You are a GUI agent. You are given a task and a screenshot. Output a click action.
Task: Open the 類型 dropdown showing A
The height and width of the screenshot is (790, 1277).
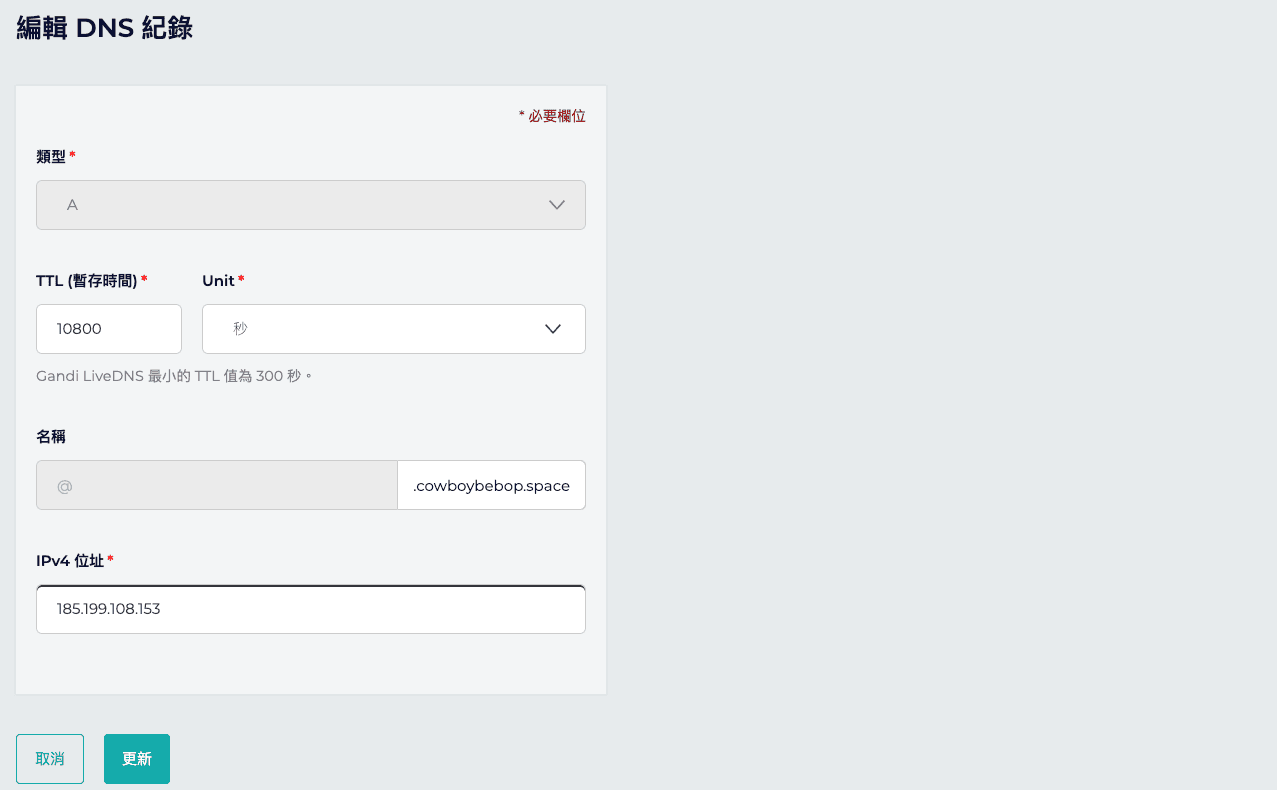(x=311, y=205)
